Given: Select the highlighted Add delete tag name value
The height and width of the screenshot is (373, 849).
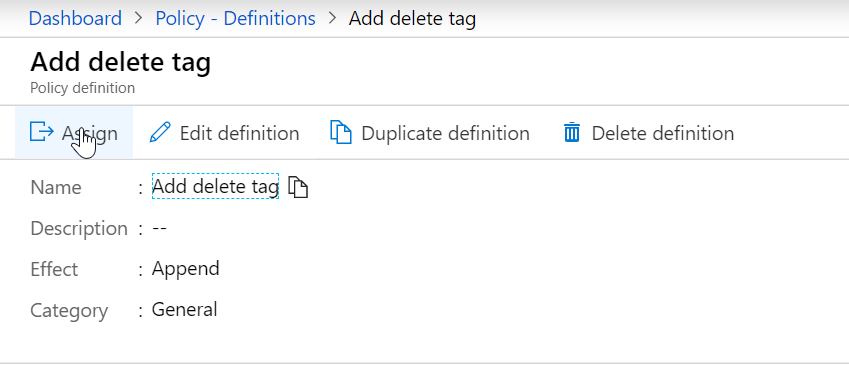Looking at the screenshot, I should click(215, 186).
